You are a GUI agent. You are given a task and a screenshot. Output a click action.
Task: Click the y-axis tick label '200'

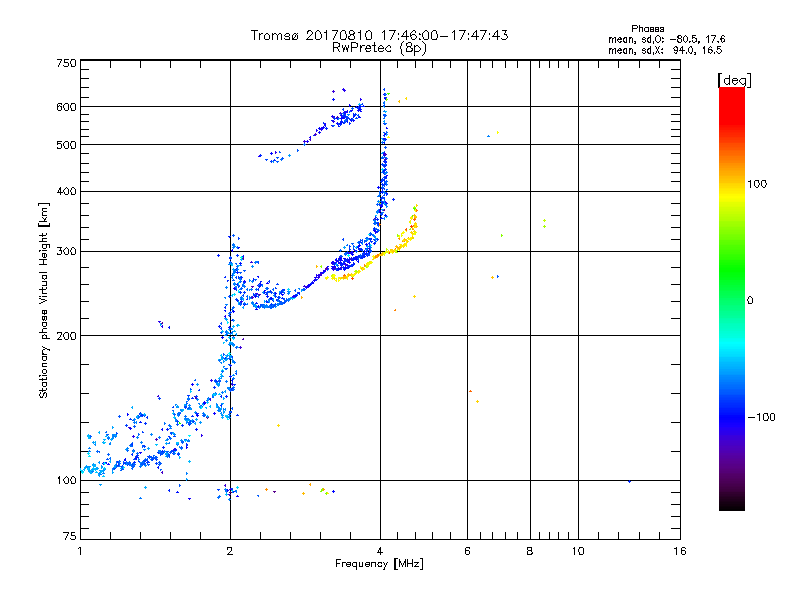(x=66, y=336)
